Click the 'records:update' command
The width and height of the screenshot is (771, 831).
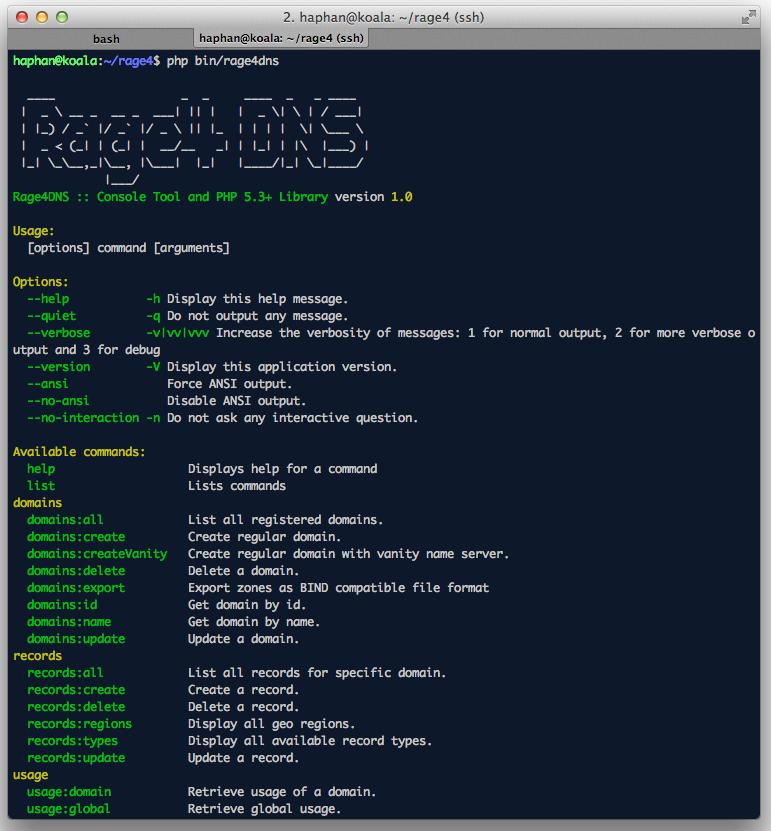click(76, 758)
